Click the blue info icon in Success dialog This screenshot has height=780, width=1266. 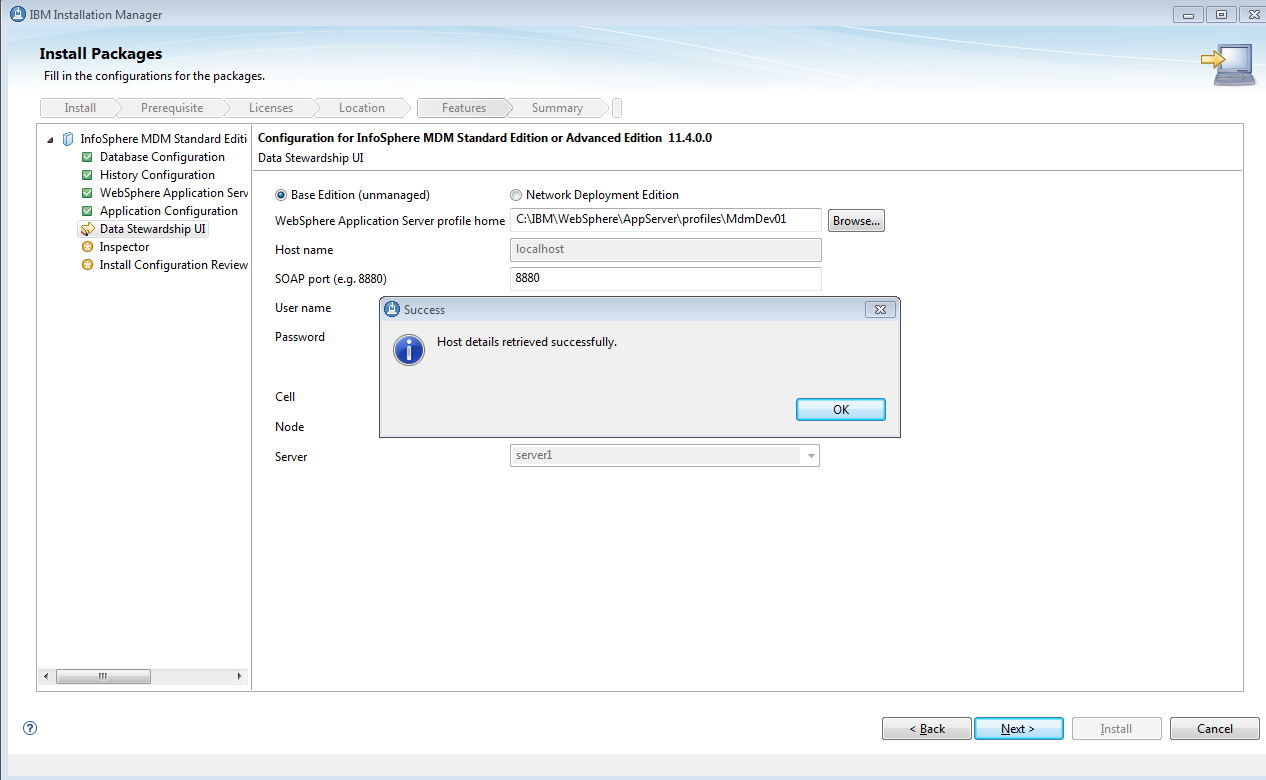coord(409,350)
